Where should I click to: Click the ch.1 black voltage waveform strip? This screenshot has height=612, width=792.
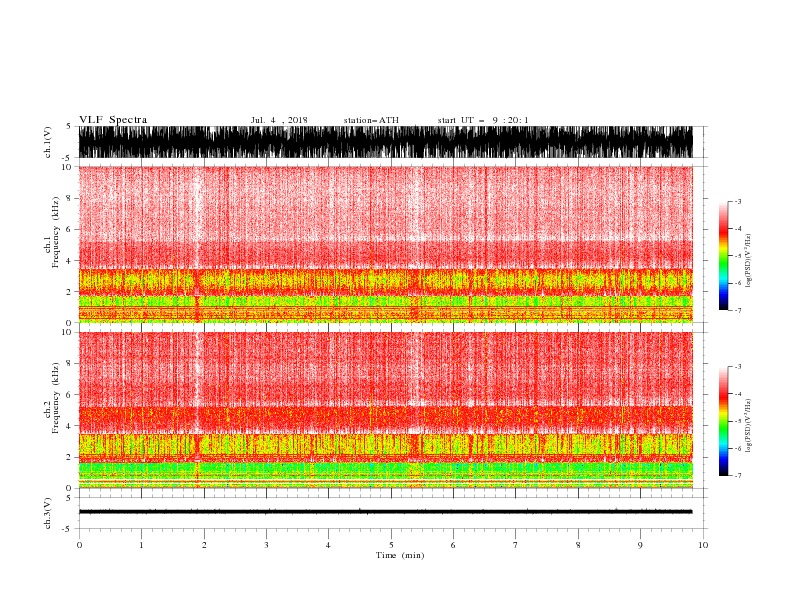click(385, 142)
